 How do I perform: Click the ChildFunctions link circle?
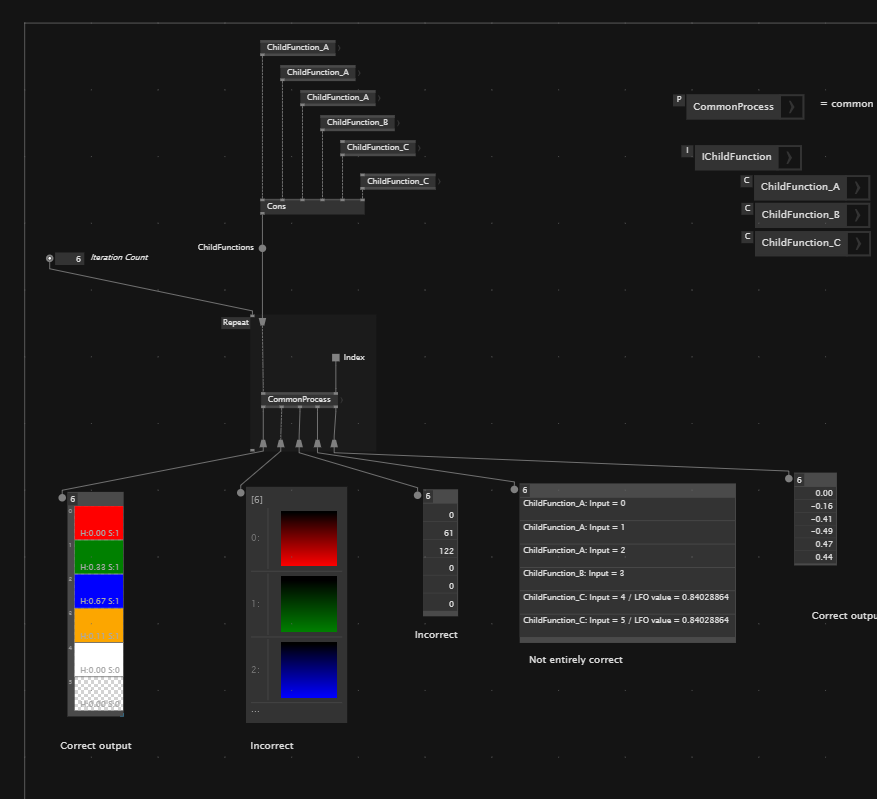point(263,247)
